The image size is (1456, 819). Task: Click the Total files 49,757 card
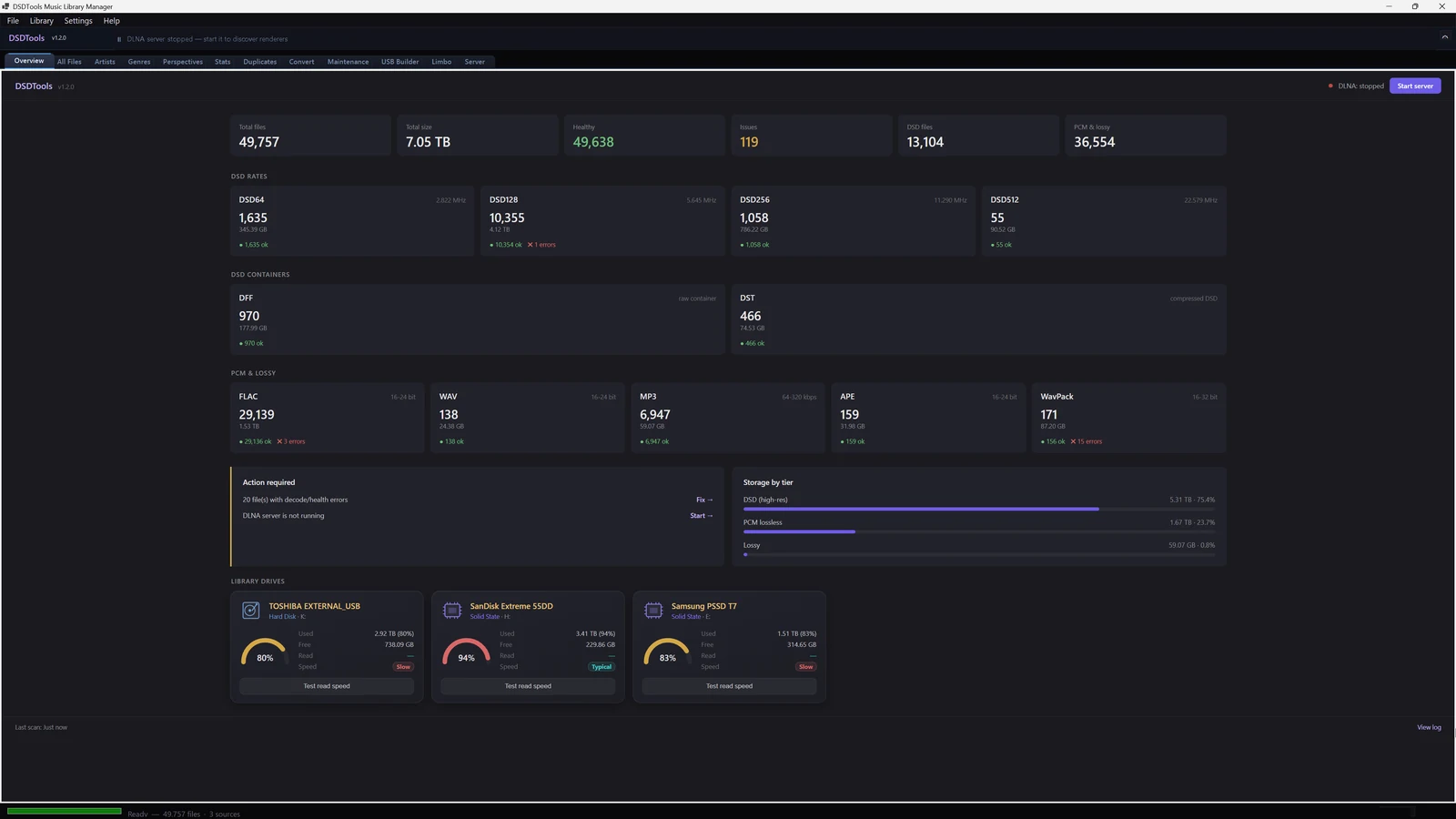(310, 135)
